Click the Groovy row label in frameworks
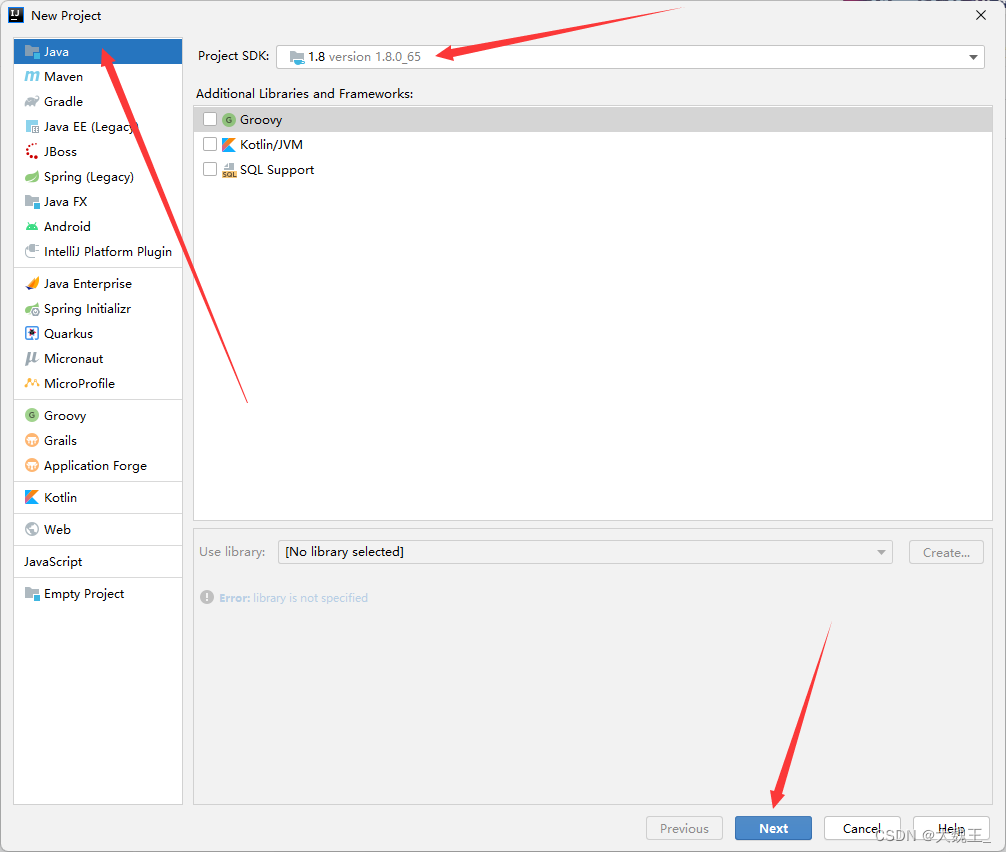This screenshot has height=852, width=1006. (x=260, y=120)
